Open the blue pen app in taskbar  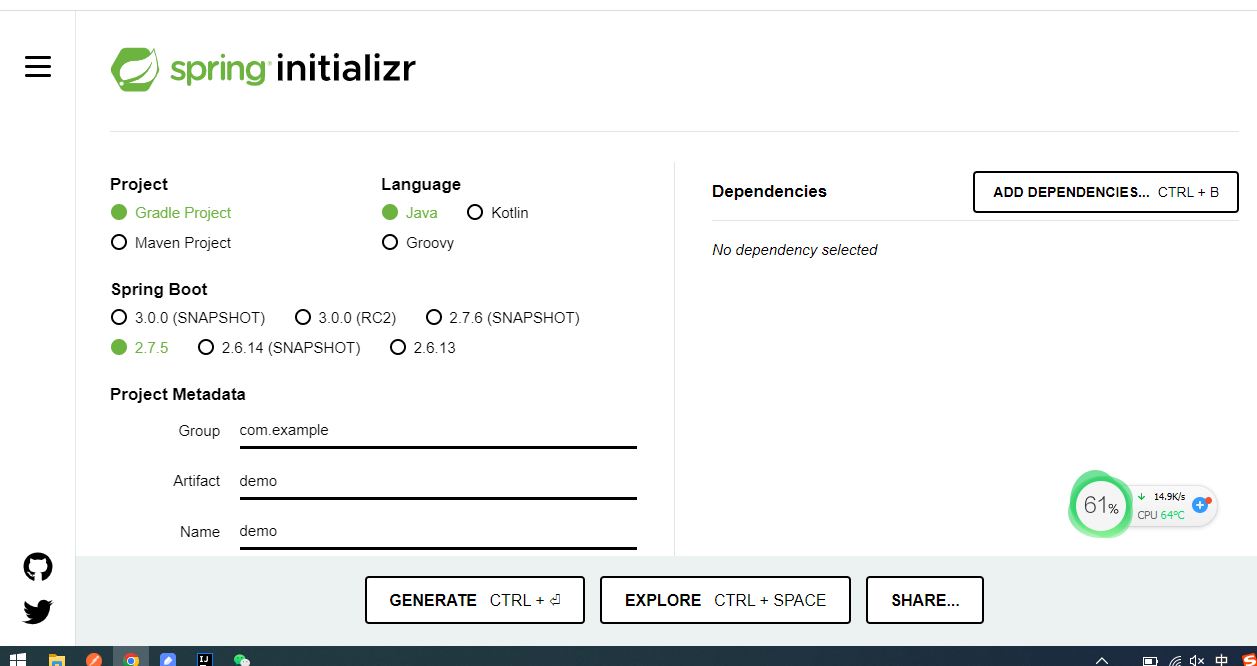168,660
